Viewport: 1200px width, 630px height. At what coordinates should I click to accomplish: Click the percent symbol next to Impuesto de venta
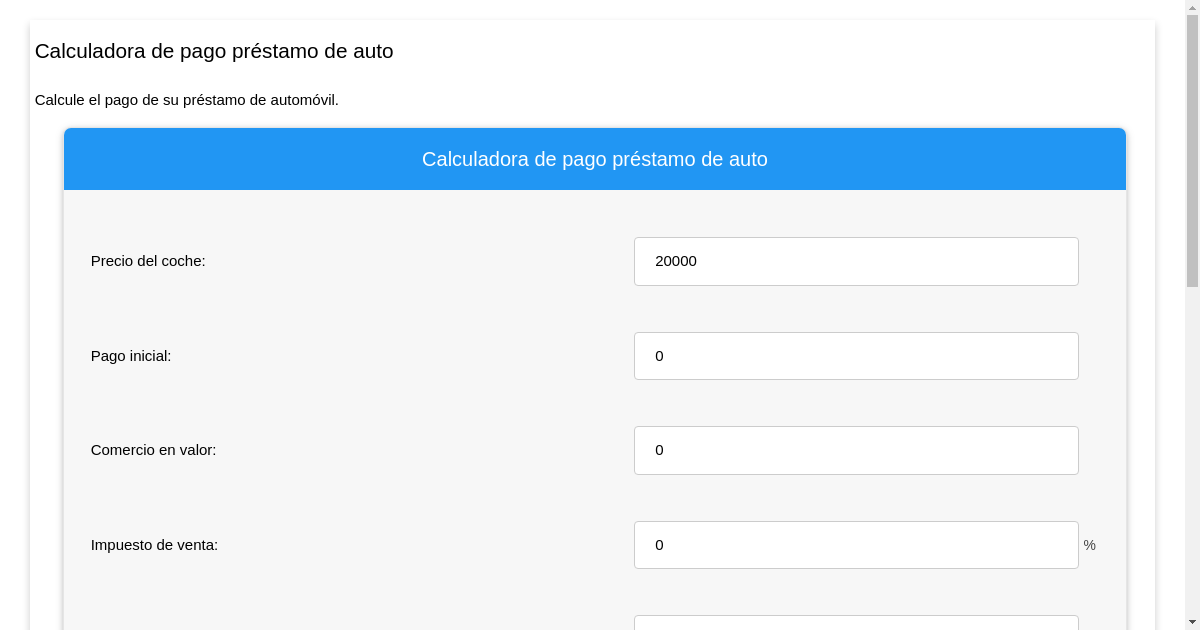tap(1089, 545)
